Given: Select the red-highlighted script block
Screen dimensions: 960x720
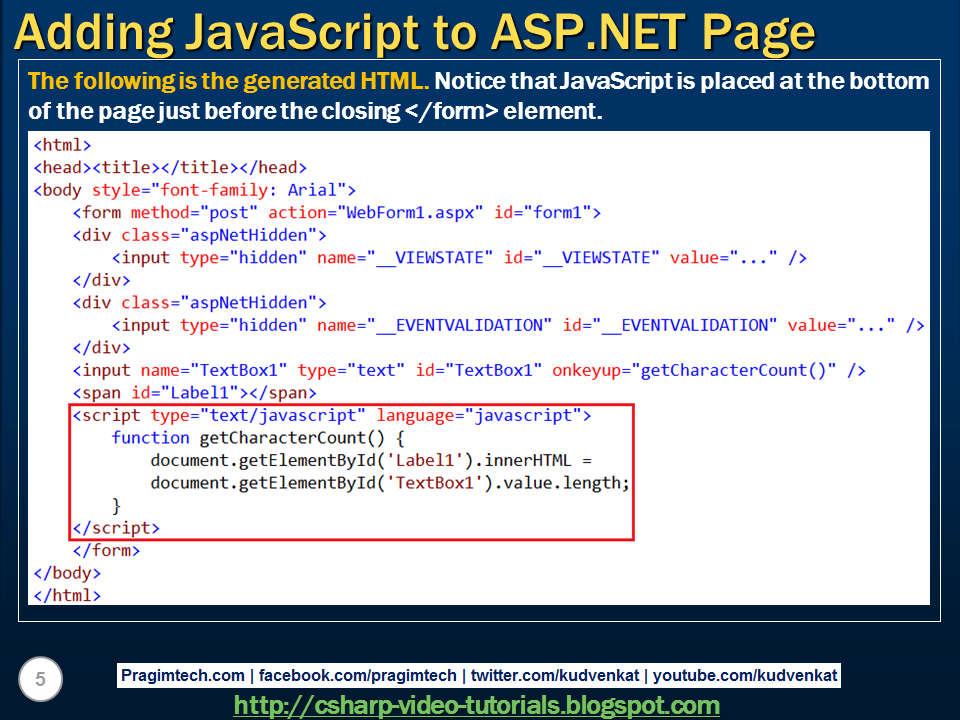Looking at the screenshot, I should click(350, 470).
